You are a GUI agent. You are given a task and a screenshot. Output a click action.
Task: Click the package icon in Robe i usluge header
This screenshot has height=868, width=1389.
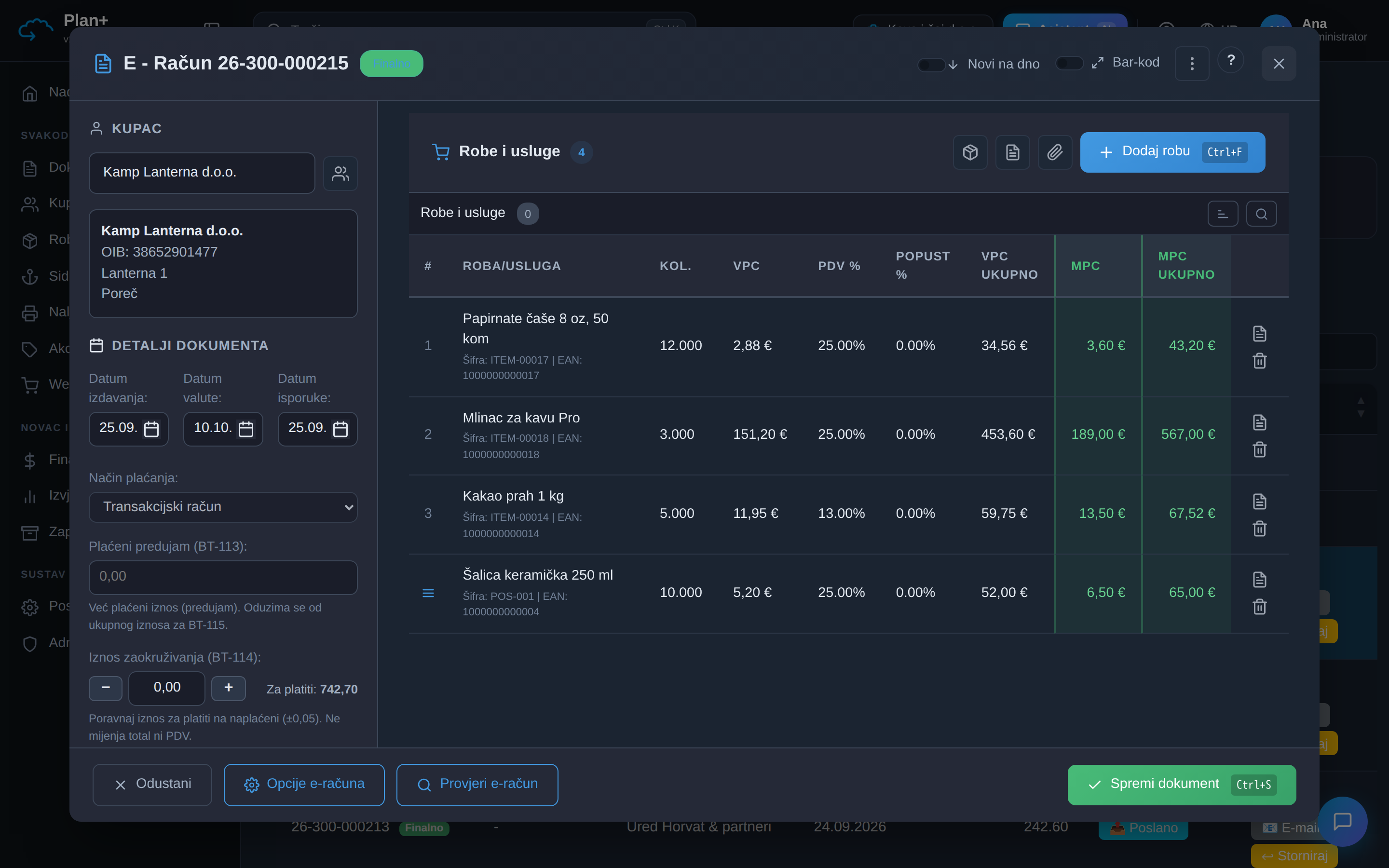(970, 152)
